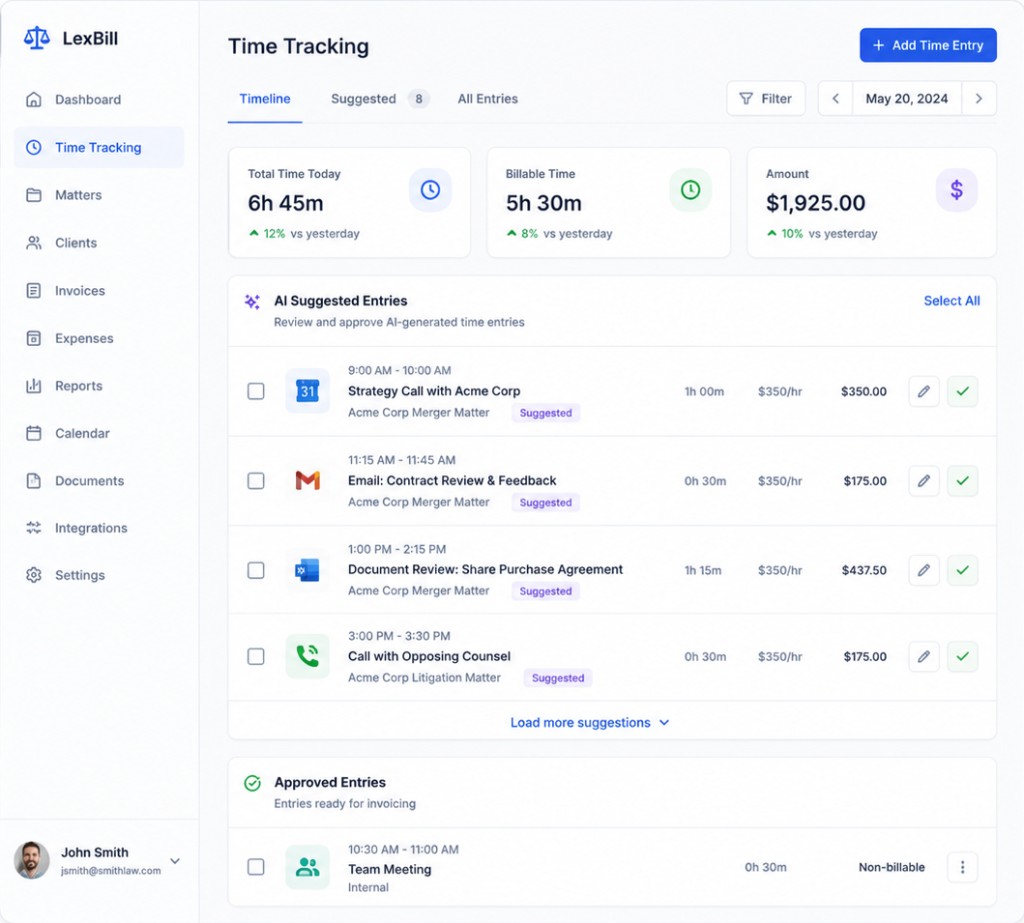The width and height of the screenshot is (1024, 923).
Task: Click the blue clock icon on Total Time Today card
Action: 430,190
